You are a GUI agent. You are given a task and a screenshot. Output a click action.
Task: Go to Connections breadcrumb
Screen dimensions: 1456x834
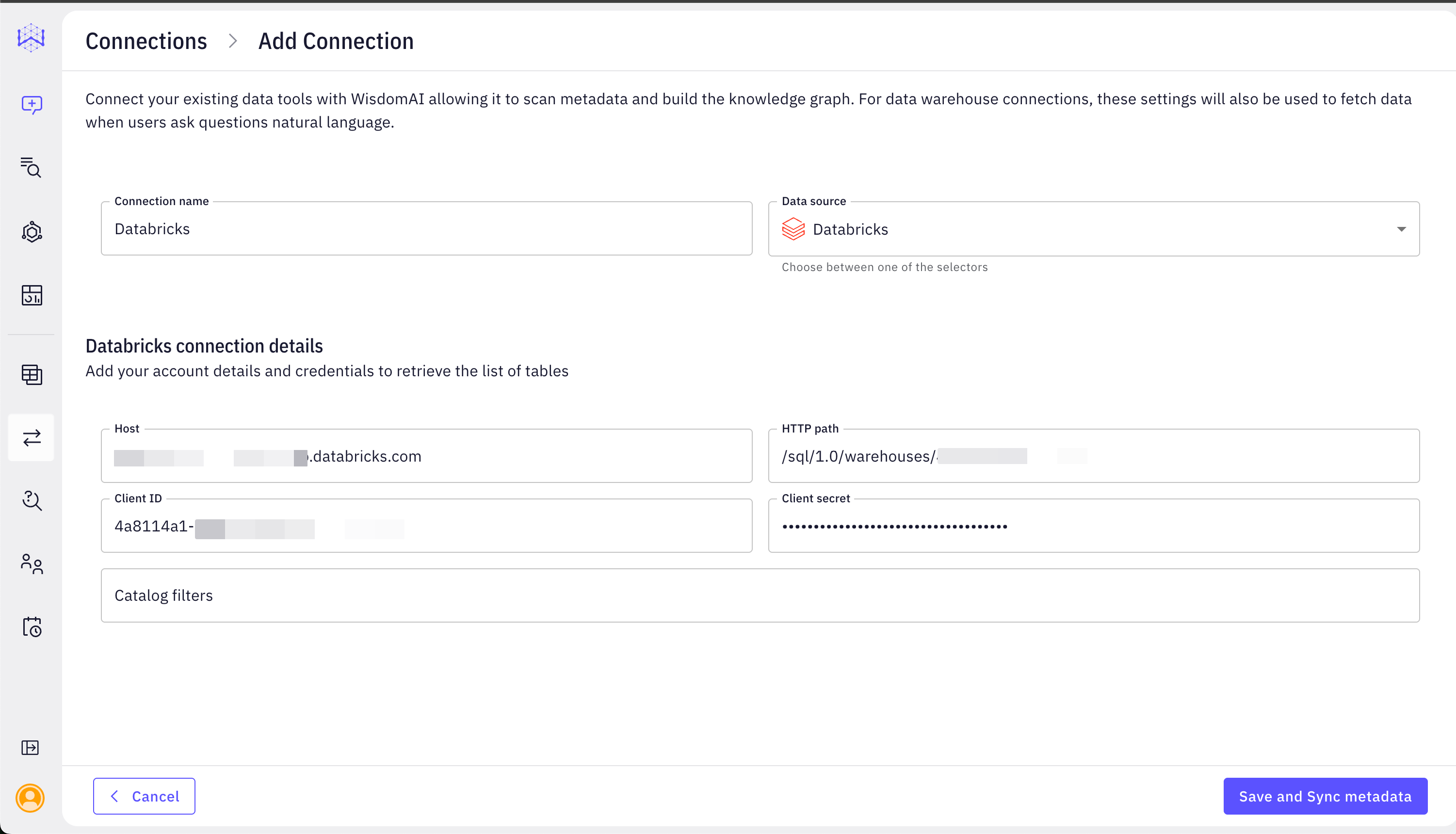pyautogui.click(x=146, y=41)
